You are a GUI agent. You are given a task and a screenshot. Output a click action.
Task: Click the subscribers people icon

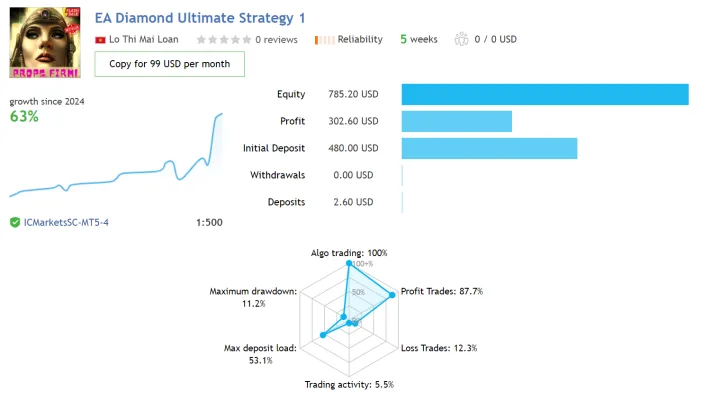pyautogui.click(x=461, y=39)
